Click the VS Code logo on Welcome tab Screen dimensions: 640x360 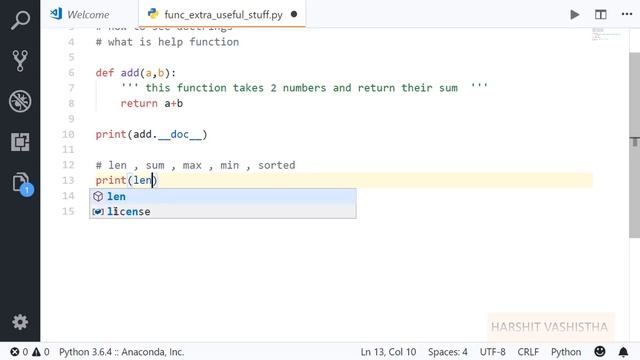[56, 14]
